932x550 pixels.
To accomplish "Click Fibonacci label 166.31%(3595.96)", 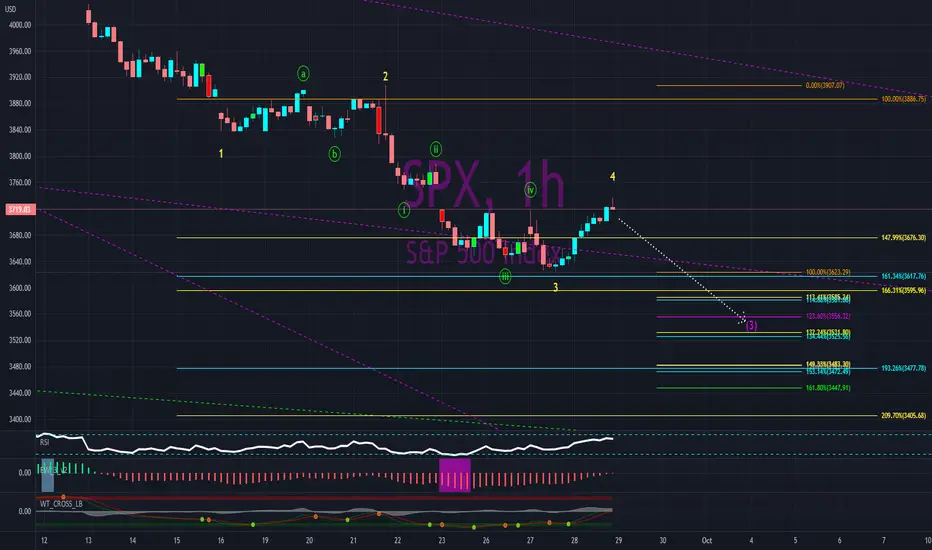I will [903, 291].
